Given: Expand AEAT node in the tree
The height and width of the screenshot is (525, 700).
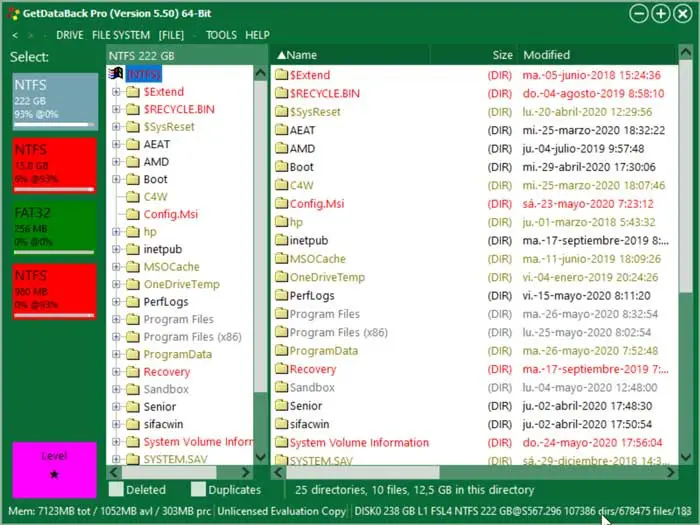Looking at the screenshot, I should click(x=116, y=144).
